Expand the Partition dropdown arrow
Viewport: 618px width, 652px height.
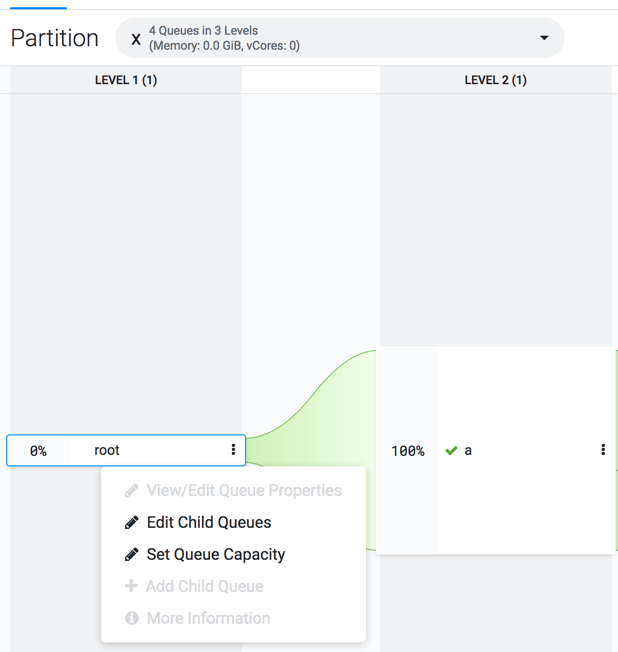(x=544, y=38)
